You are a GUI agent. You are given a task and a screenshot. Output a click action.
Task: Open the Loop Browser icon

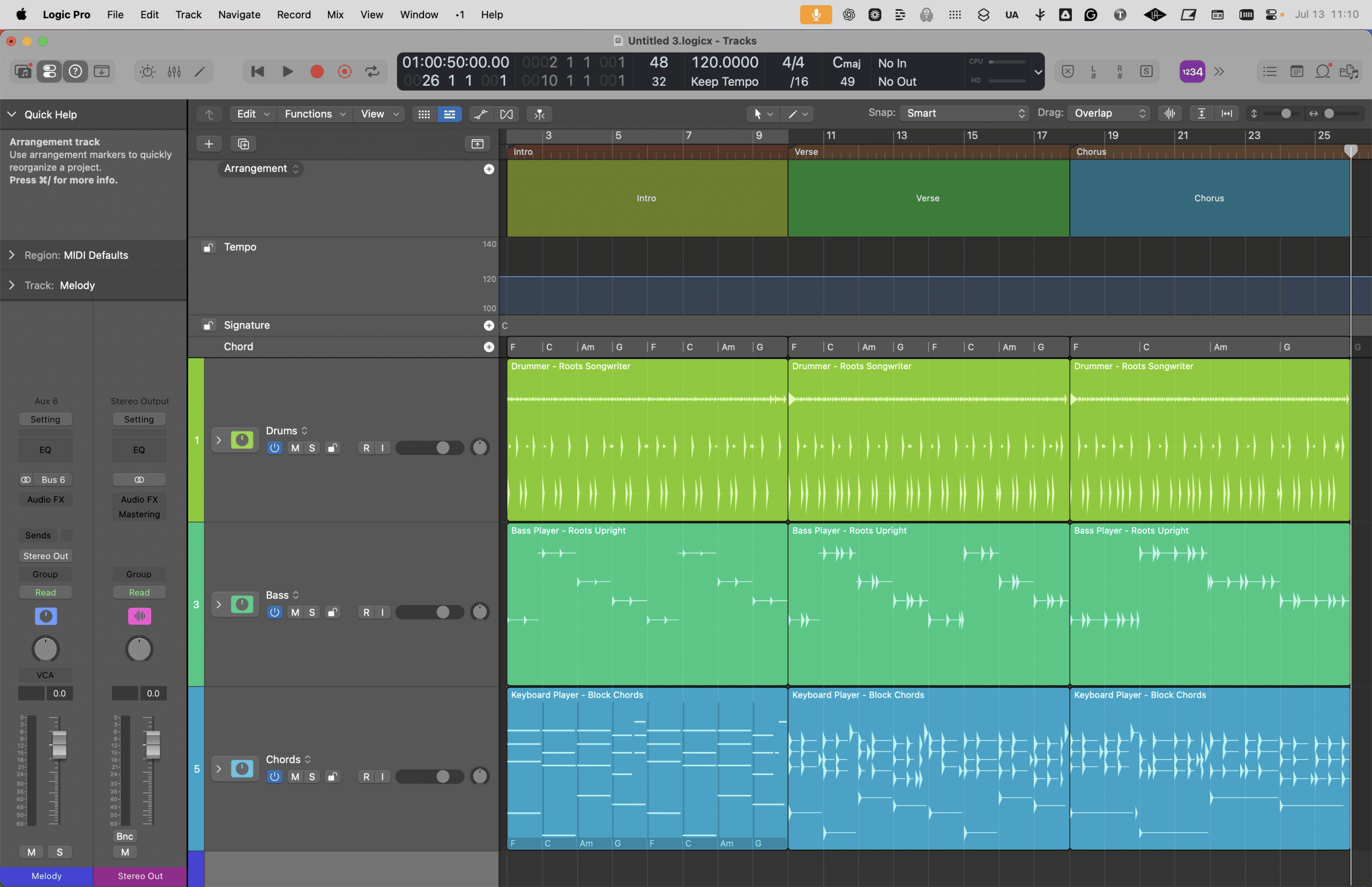[x=1323, y=71]
